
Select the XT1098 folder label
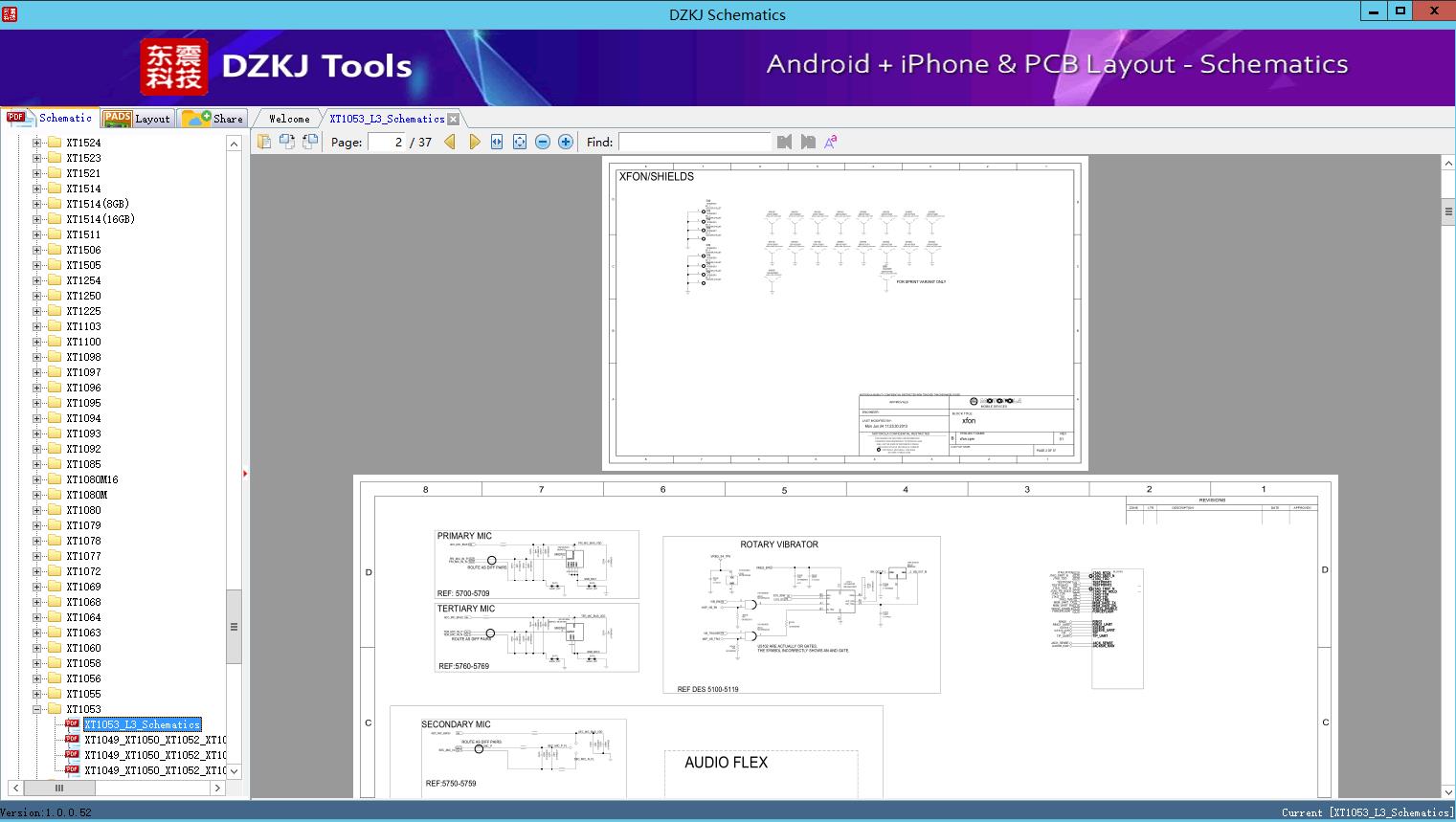(83, 357)
